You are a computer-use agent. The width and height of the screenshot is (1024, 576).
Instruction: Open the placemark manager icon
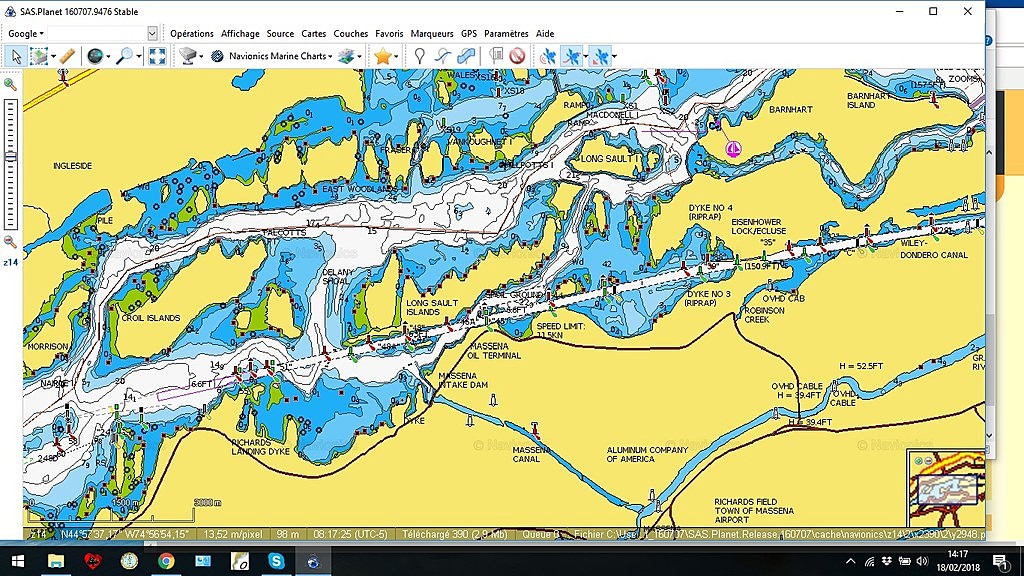pyautogui.click(x=496, y=56)
